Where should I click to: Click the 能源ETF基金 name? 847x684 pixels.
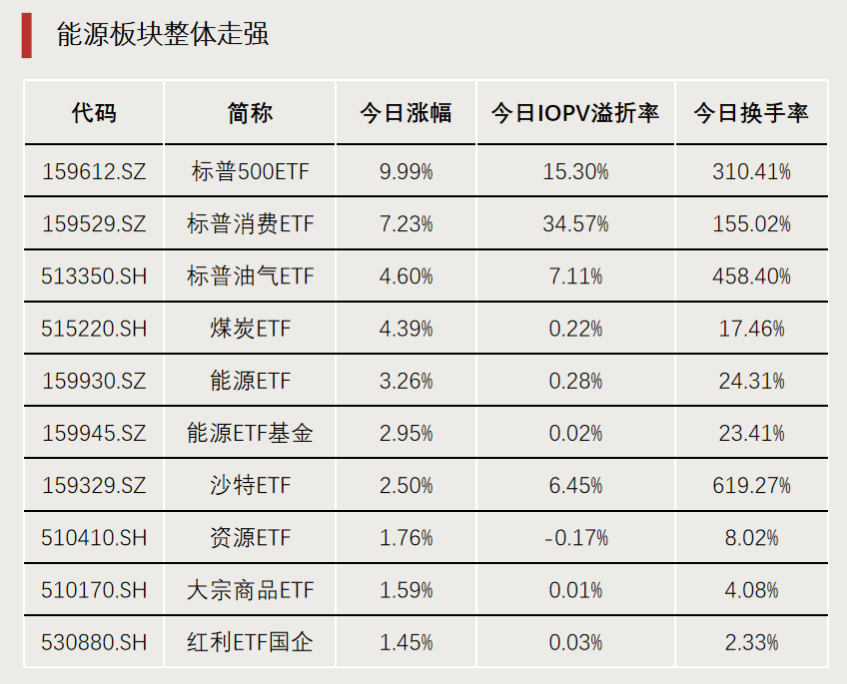pyautogui.click(x=250, y=433)
